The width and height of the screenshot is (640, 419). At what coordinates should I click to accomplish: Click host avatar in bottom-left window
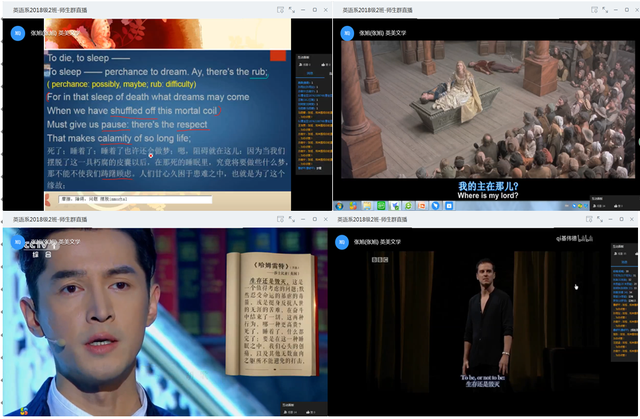(18, 242)
